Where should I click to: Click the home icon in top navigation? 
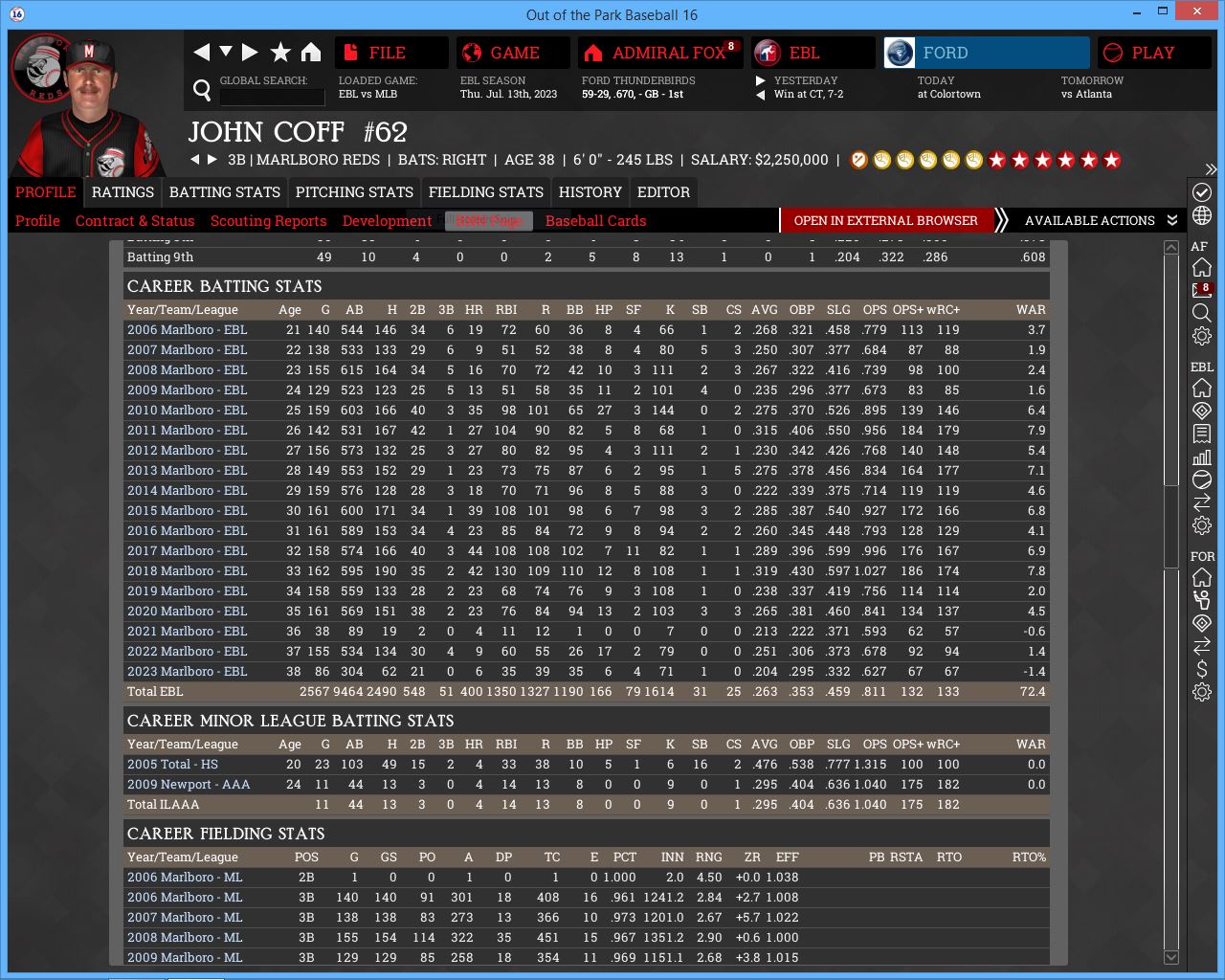coord(311,53)
